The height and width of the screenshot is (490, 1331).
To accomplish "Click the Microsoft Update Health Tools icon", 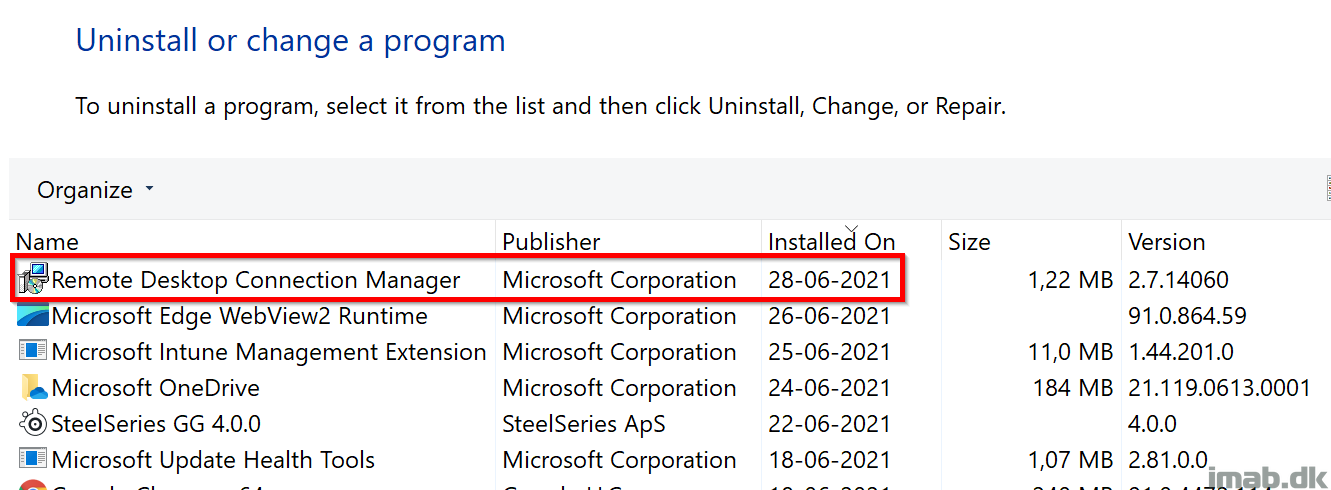I will pyautogui.click(x=33, y=460).
